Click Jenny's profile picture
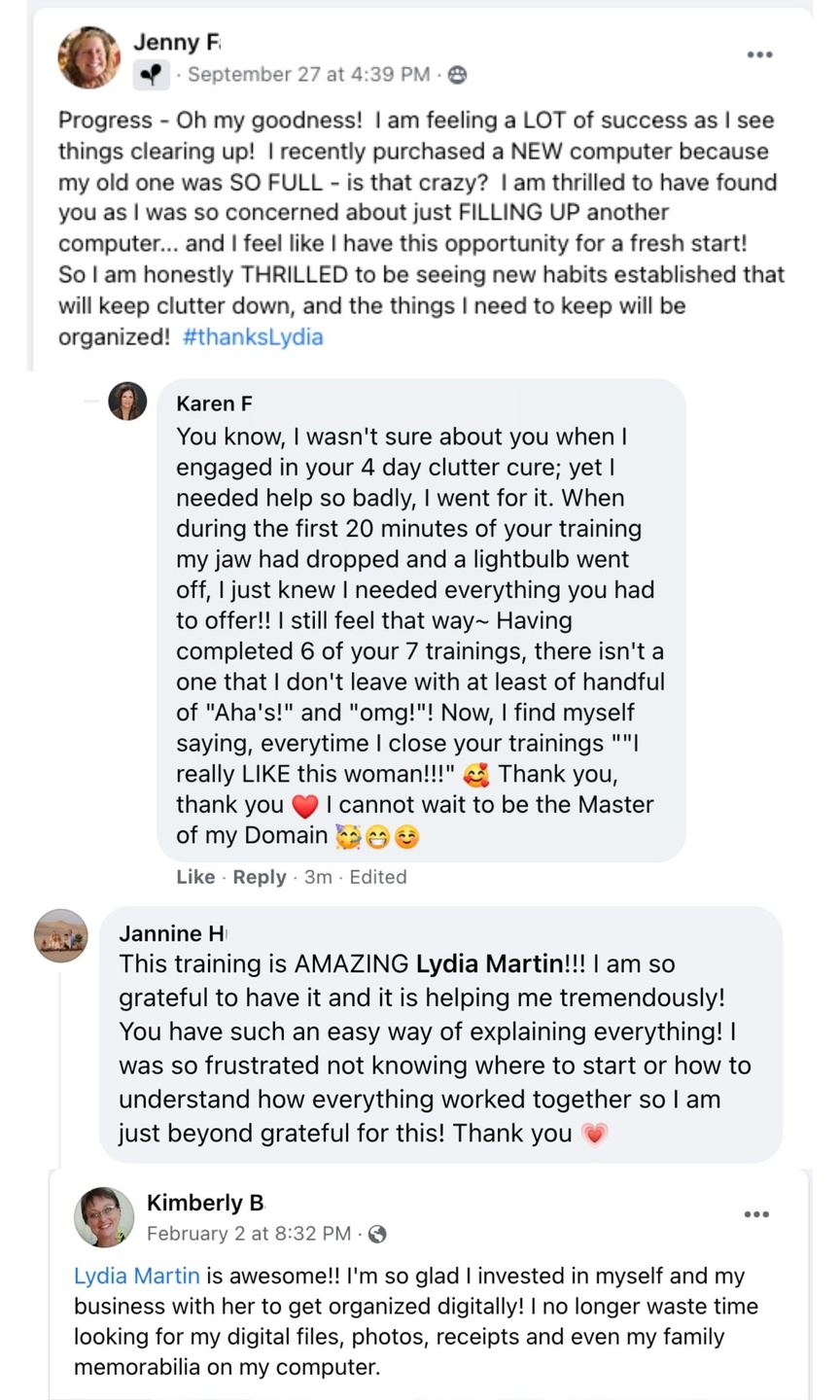The height and width of the screenshot is (1400, 840). click(89, 57)
